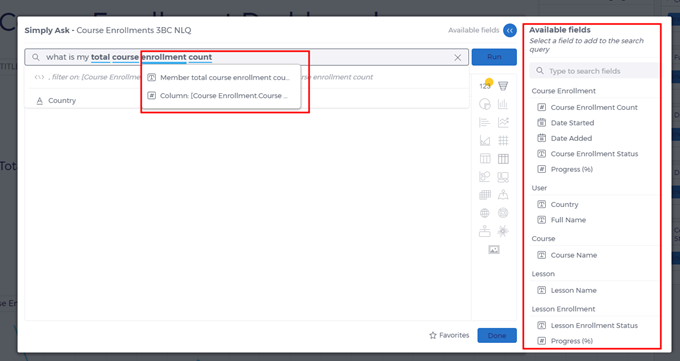Viewport: 680px width, 361px height.
Task: Pick the horizontal bar chart icon
Action: (484, 122)
